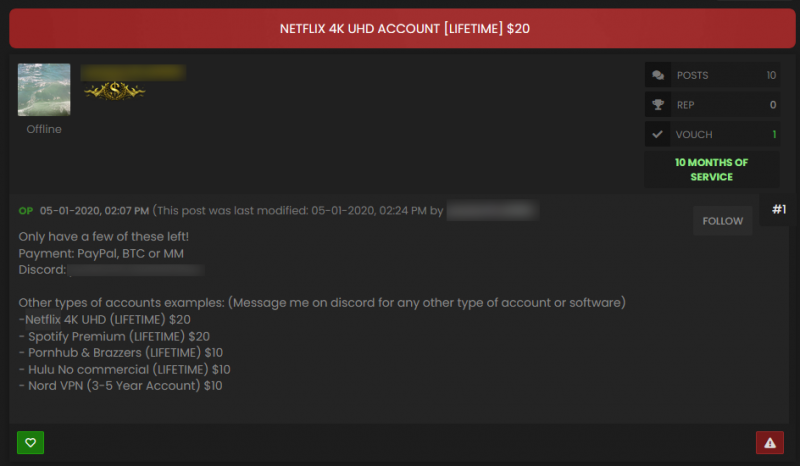This screenshot has height=466, width=800.
Task: Open the poster's avatar image
Action: click(44, 90)
